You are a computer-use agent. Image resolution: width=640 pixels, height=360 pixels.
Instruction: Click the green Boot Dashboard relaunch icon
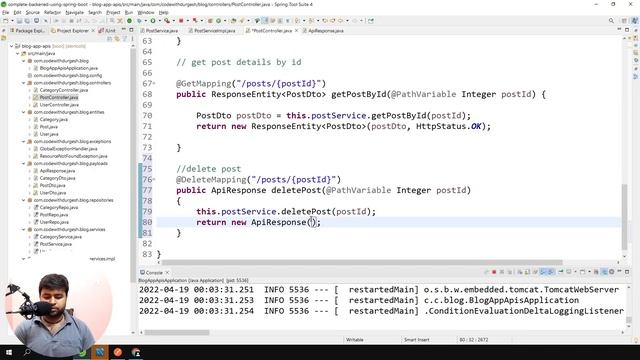click(x=129, y=20)
